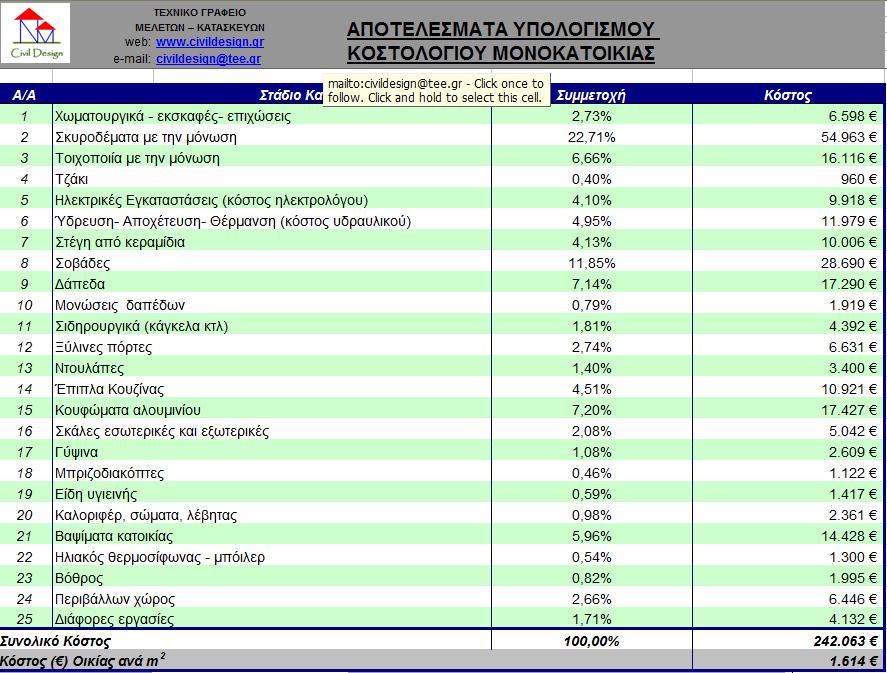Select the Γύψινα cell
887x673 pixels.
tap(272, 452)
